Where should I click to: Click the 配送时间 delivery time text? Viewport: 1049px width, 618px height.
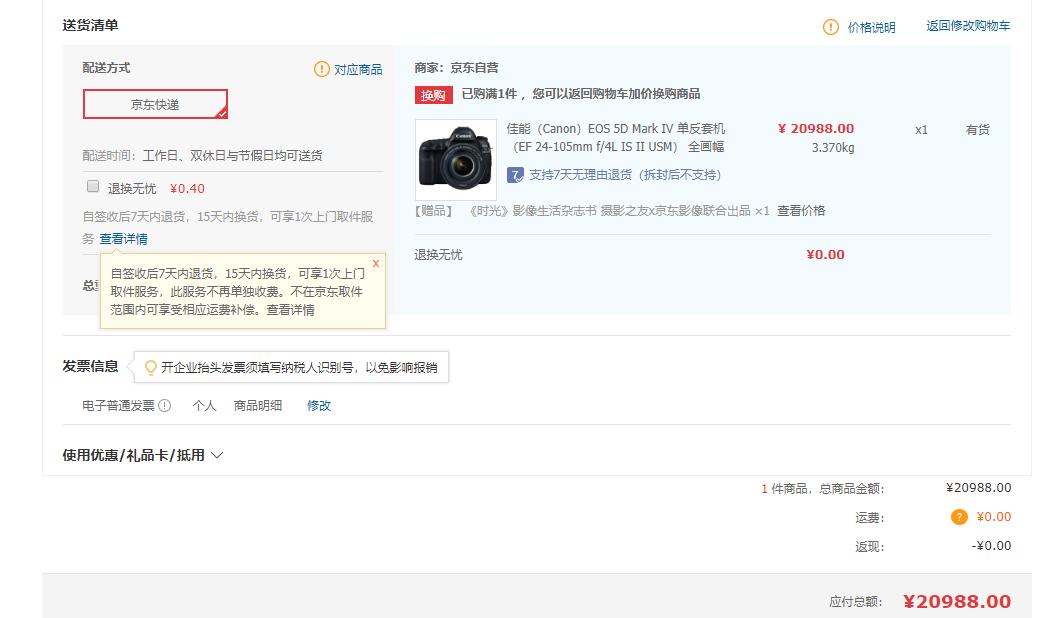coord(202,156)
